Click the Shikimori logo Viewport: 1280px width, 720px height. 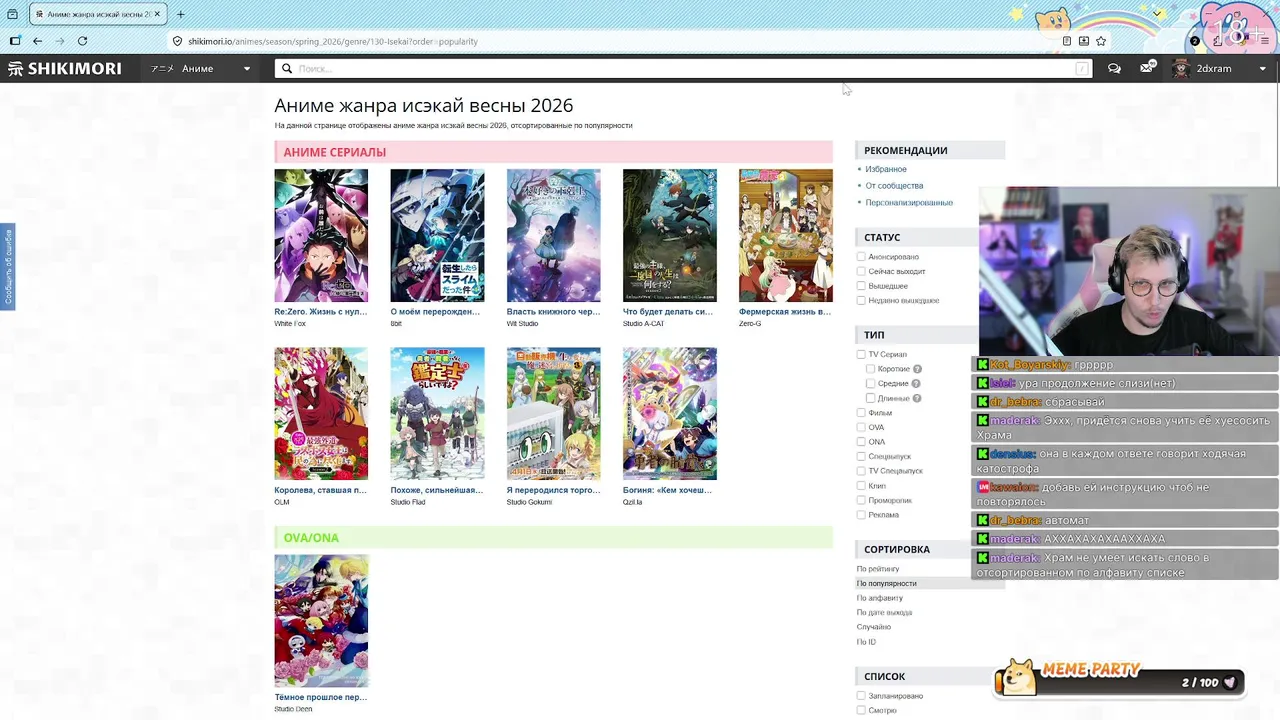point(65,68)
